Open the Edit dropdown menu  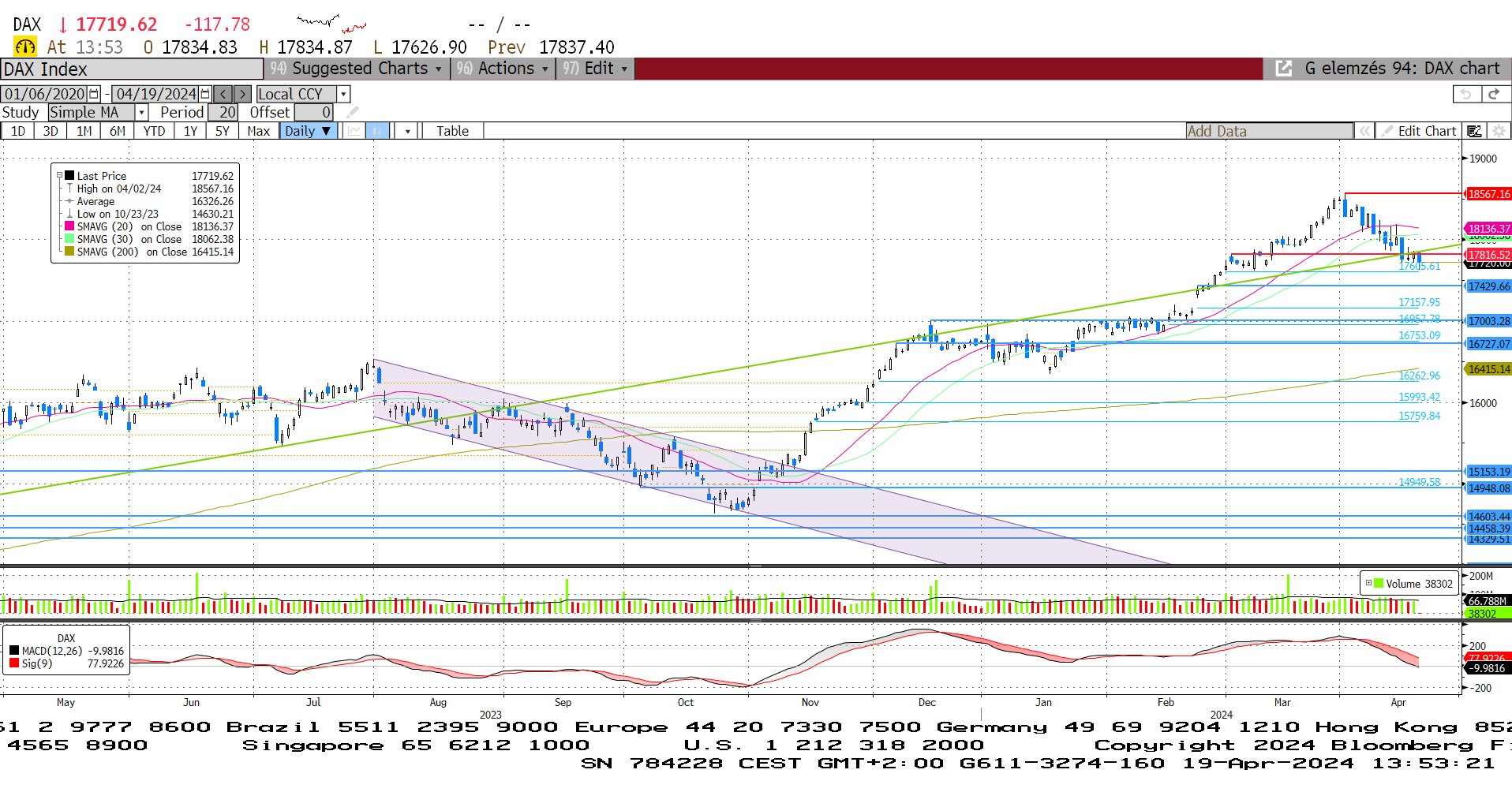pyautogui.click(x=595, y=69)
